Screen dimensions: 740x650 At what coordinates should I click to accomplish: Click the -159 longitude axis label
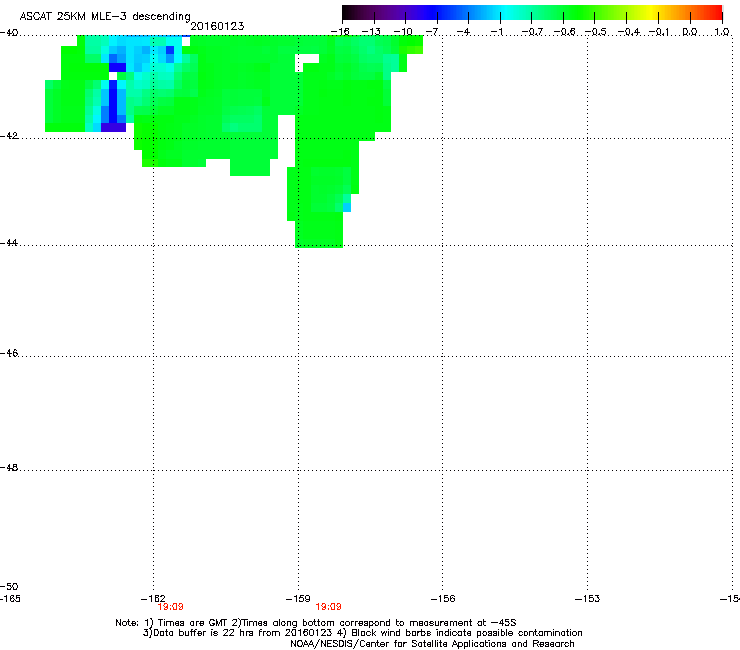[x=298, y=599]
